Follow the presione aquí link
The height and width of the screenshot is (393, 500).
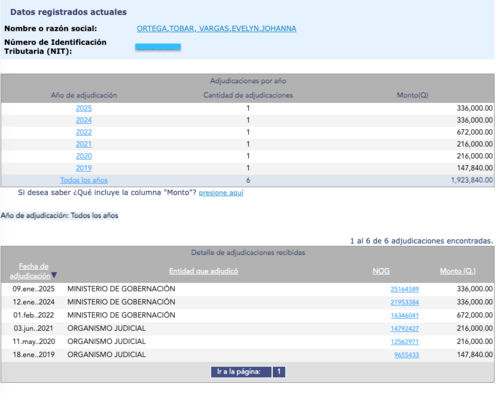[221, 193]
